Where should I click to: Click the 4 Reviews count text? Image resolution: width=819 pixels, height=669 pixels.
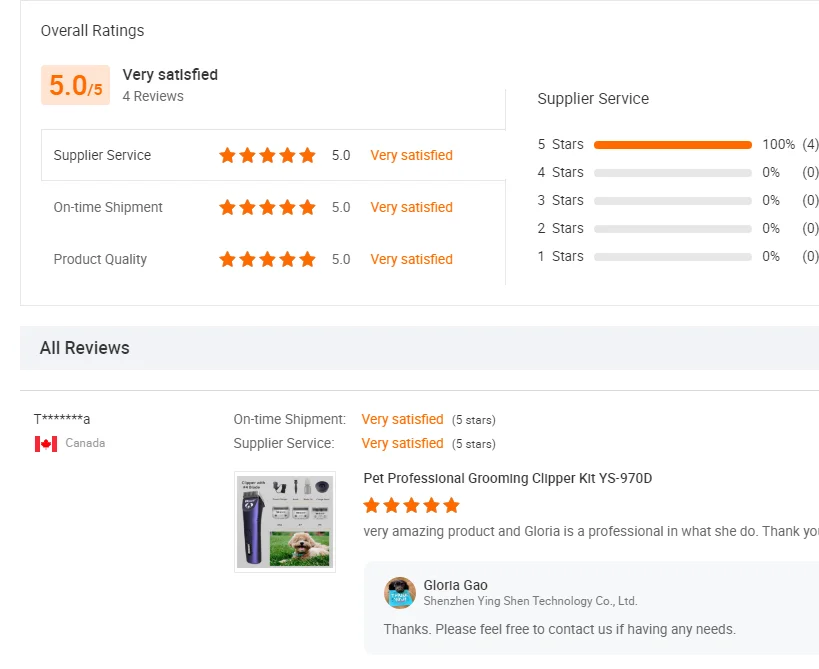pos(153,97)
